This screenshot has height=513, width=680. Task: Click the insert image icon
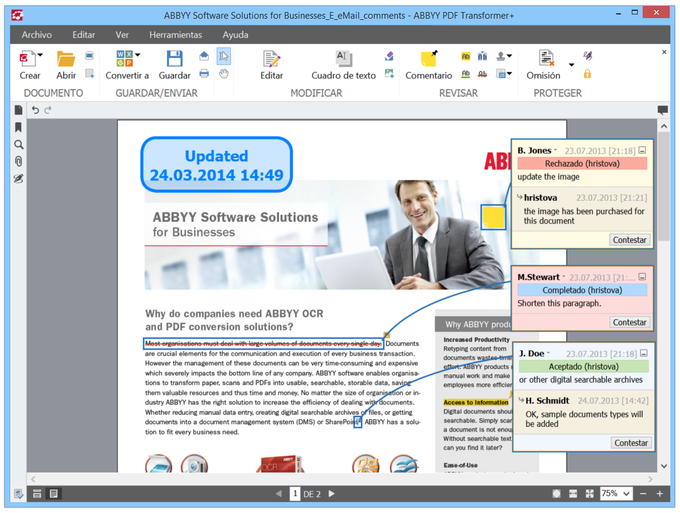pos(389,74)
